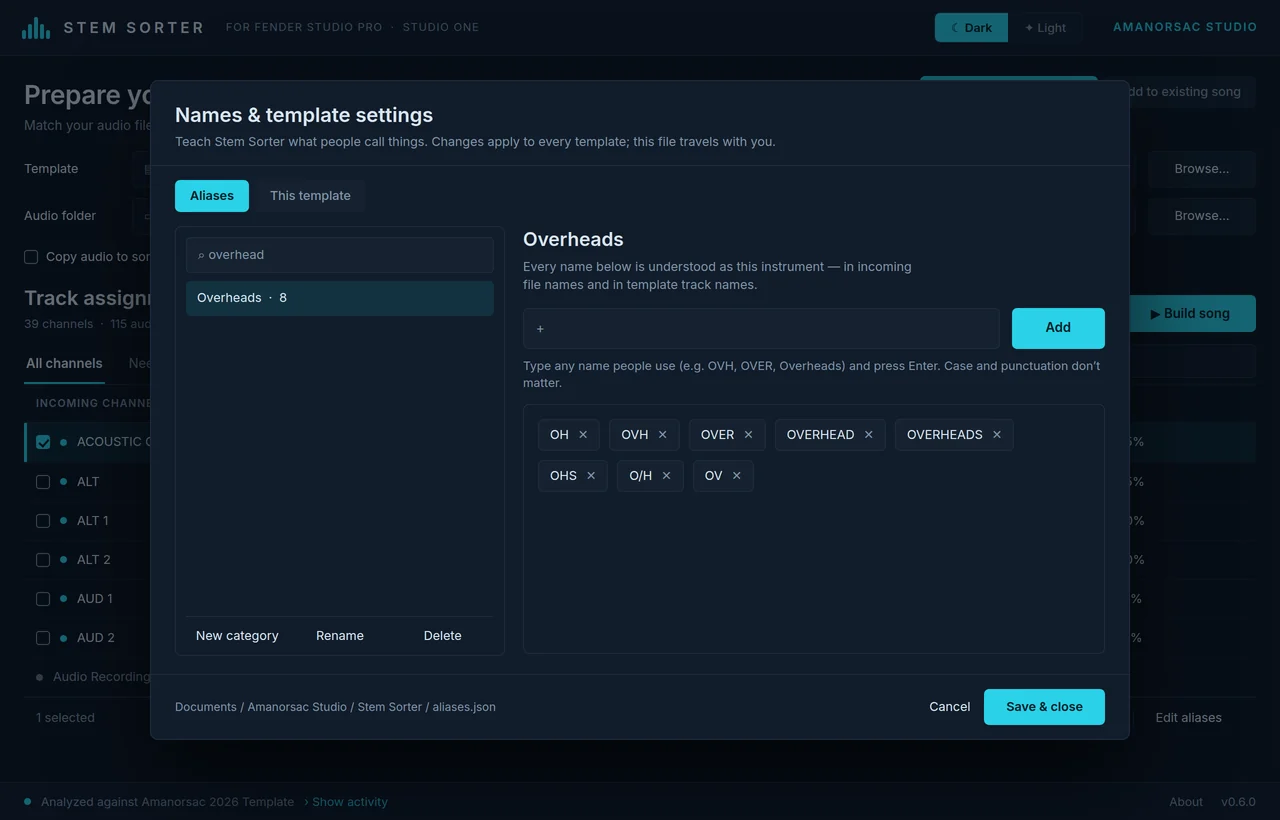The width and height of the screenshot is (1280, 820).
Task: Check the ALT 2 channel checkbox
Action: click(x=43, y=560)
